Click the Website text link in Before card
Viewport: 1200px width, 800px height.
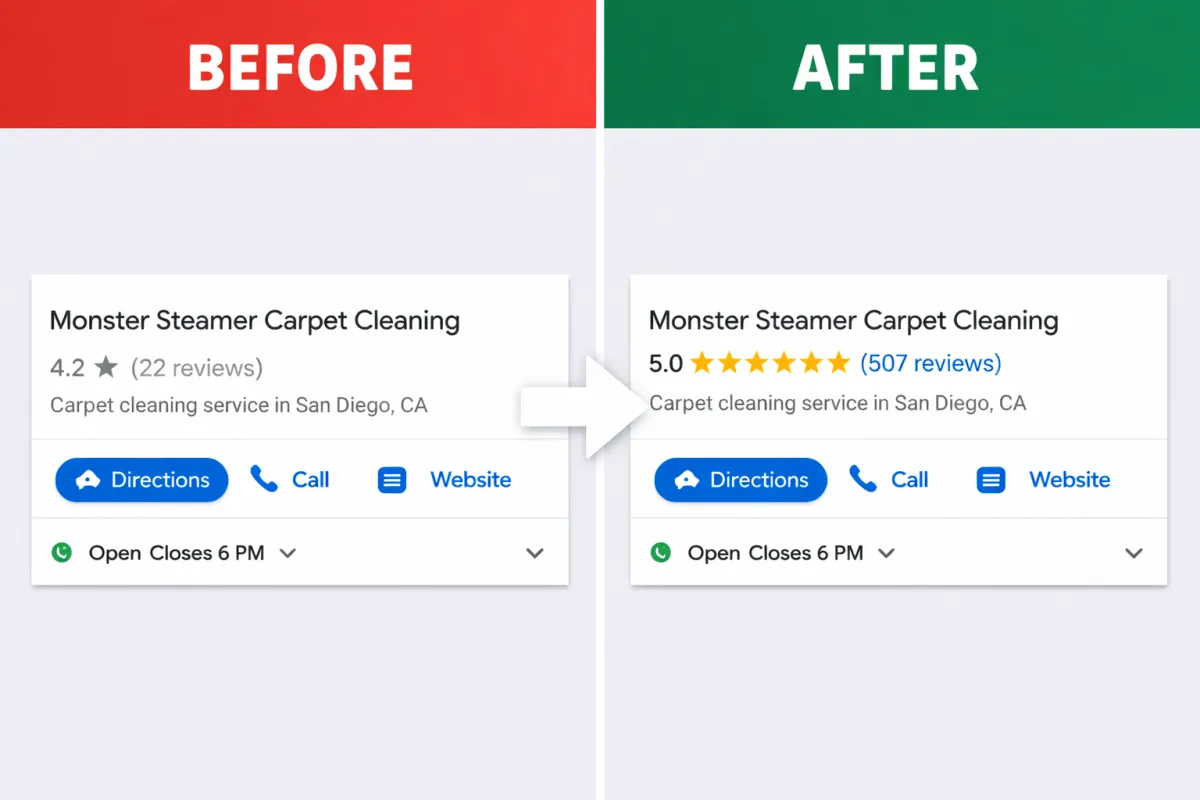click(x=471, y=480)
